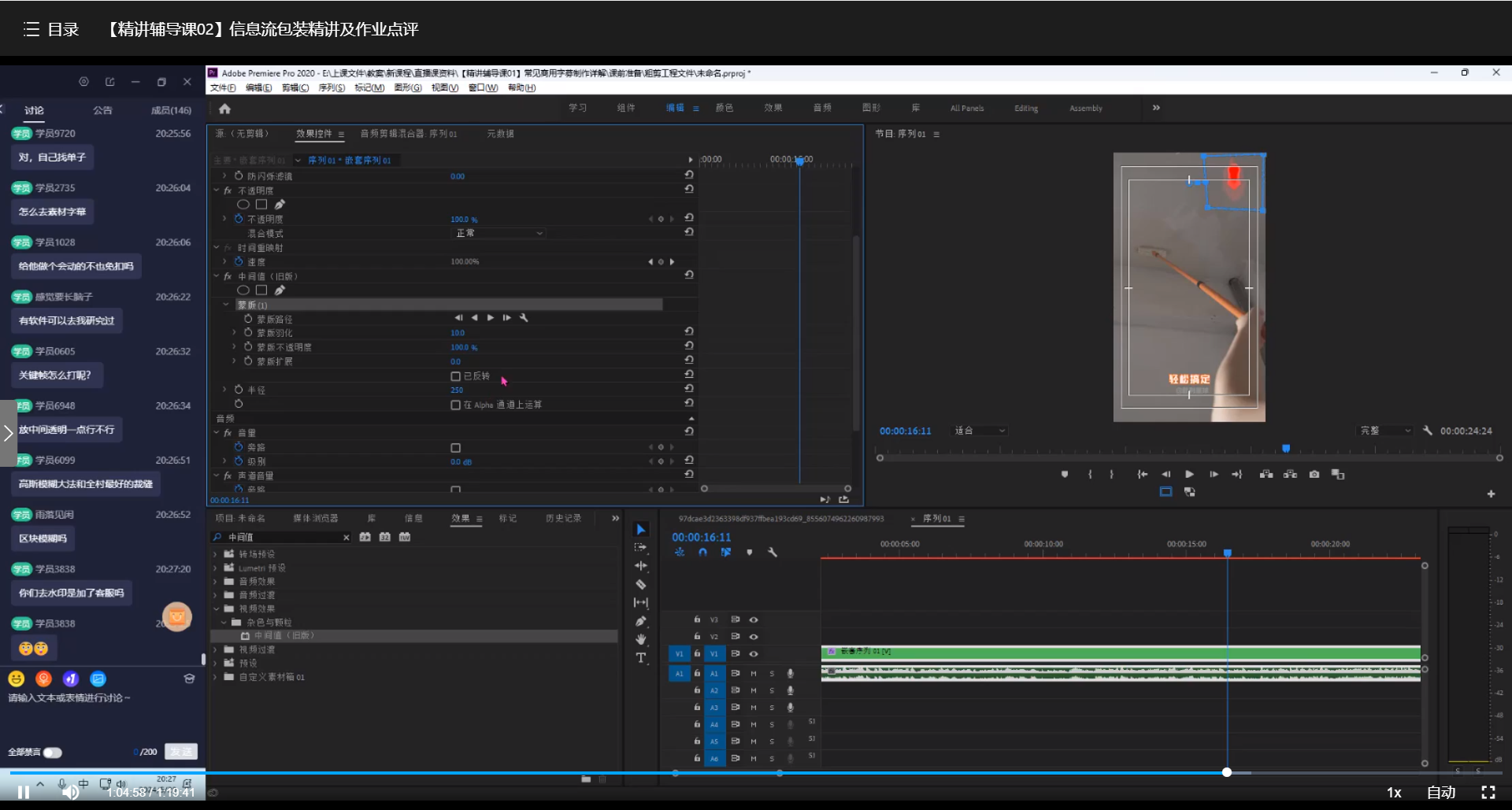Expand the 音频效果 folder in effects
Viewport: 1512px width, 810px height.
point(215,582)
